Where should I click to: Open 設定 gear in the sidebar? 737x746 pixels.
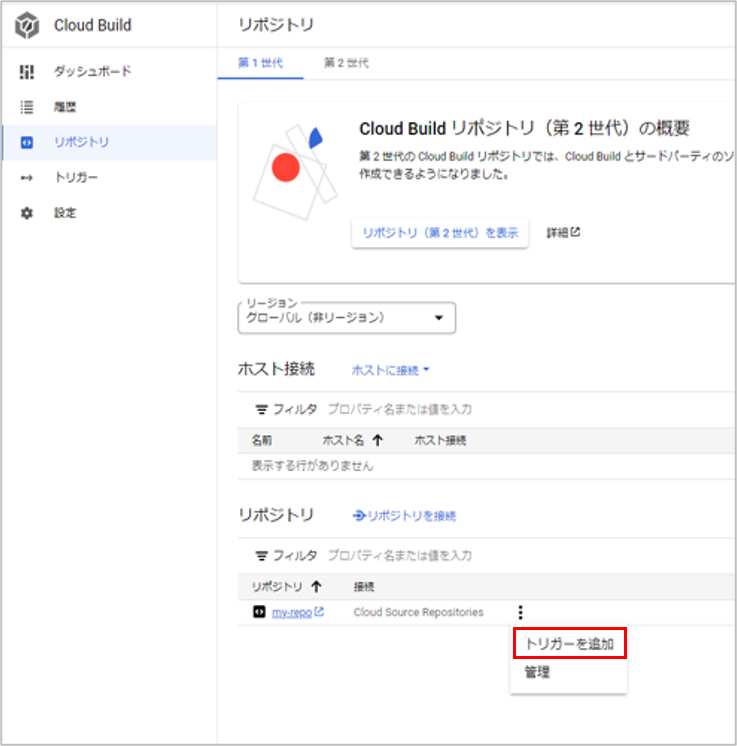[x=65, y=213]
